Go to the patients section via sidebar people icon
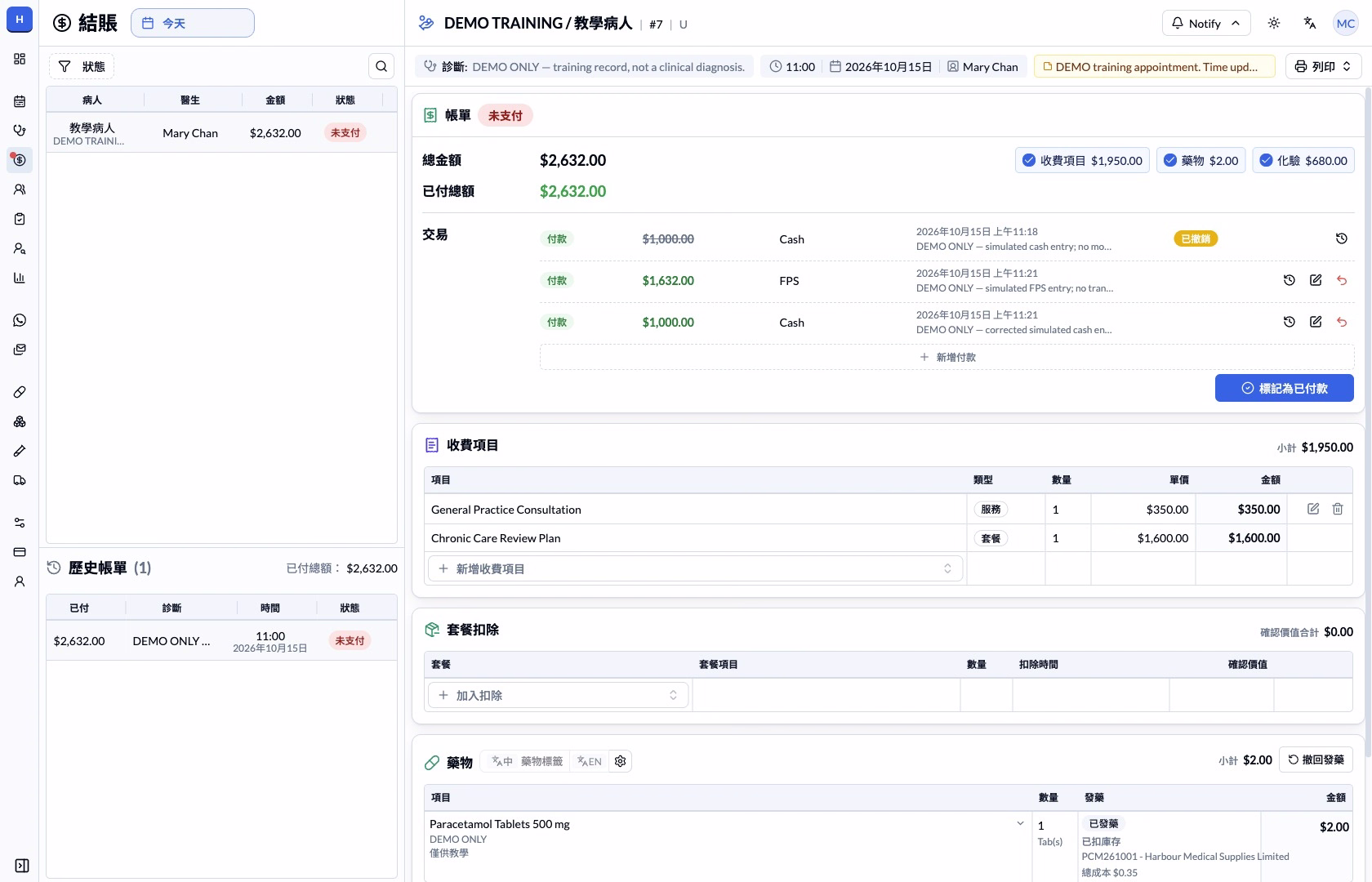Viewport: 1372px width, 882px height. (20, 189)
